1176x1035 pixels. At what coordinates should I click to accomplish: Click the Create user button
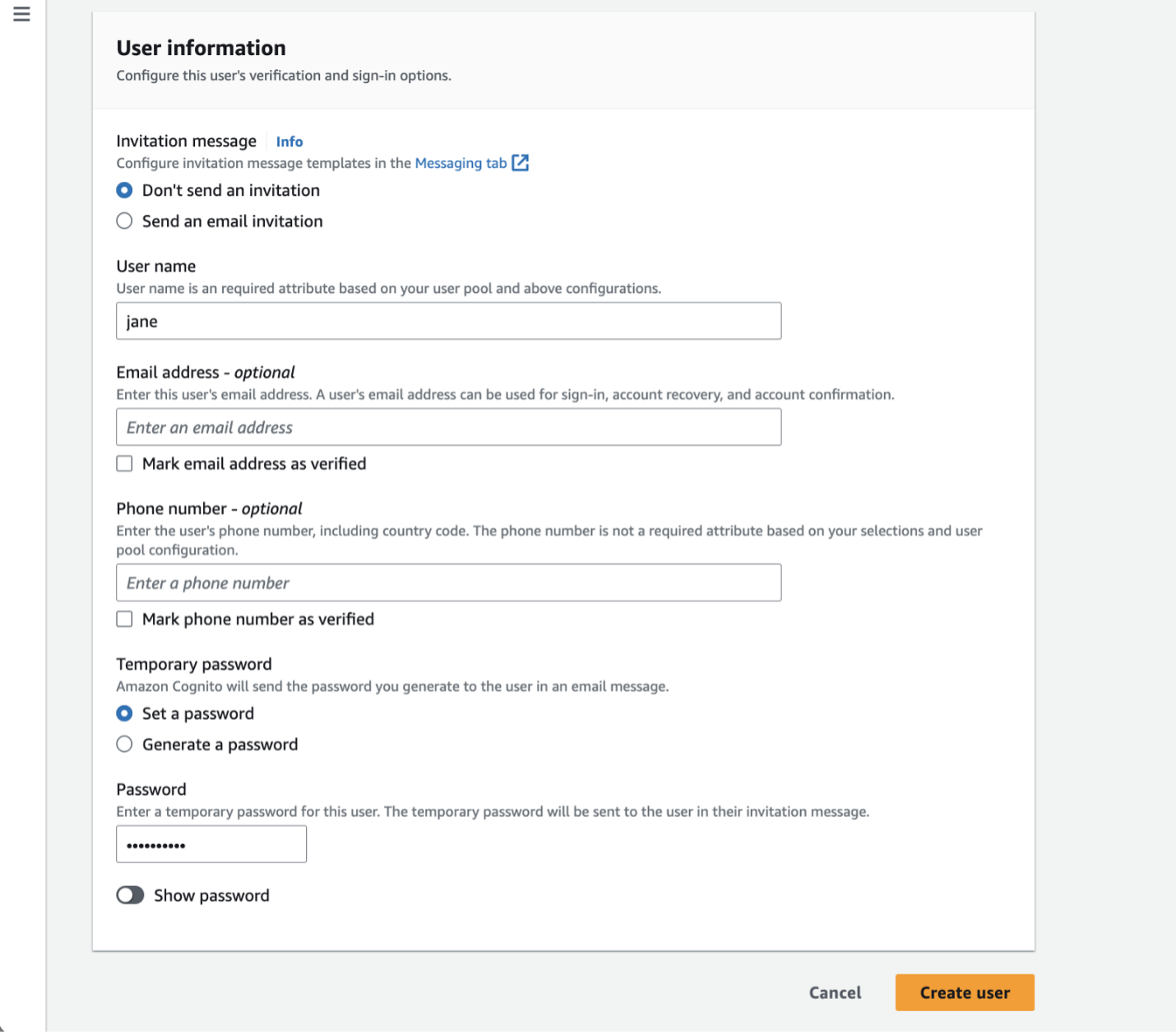tap(964, 992)
